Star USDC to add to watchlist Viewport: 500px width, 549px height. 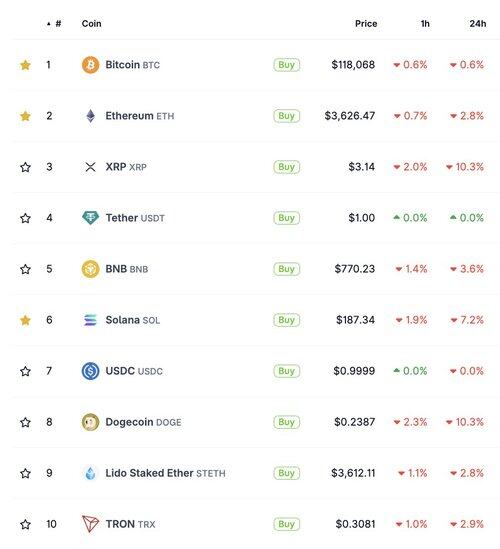[25, 371]
